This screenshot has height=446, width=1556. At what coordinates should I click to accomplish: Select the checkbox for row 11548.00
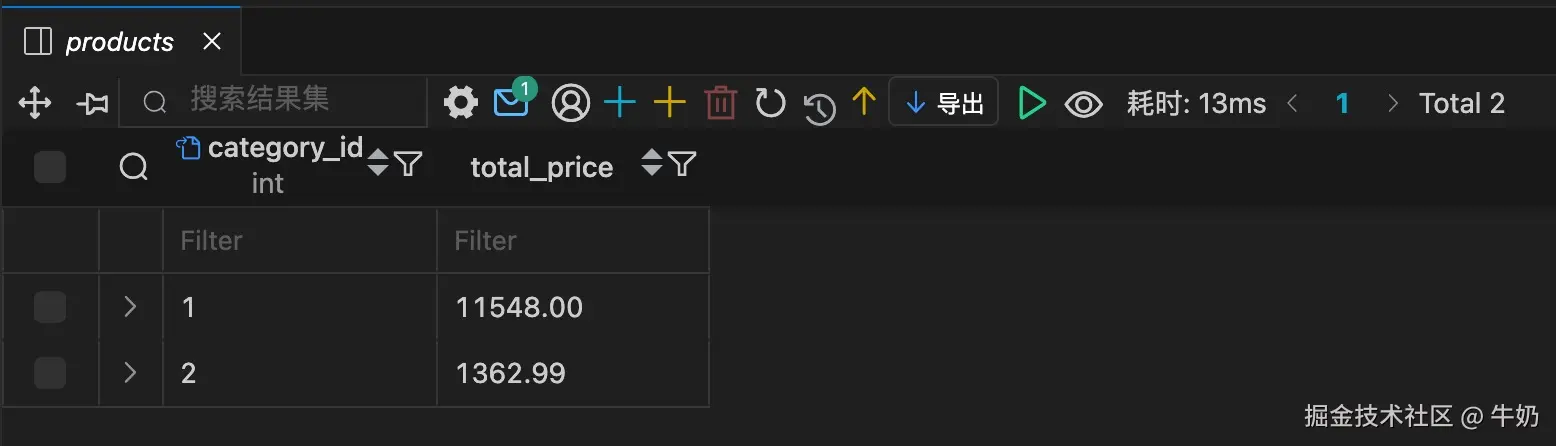click(50, 307)
